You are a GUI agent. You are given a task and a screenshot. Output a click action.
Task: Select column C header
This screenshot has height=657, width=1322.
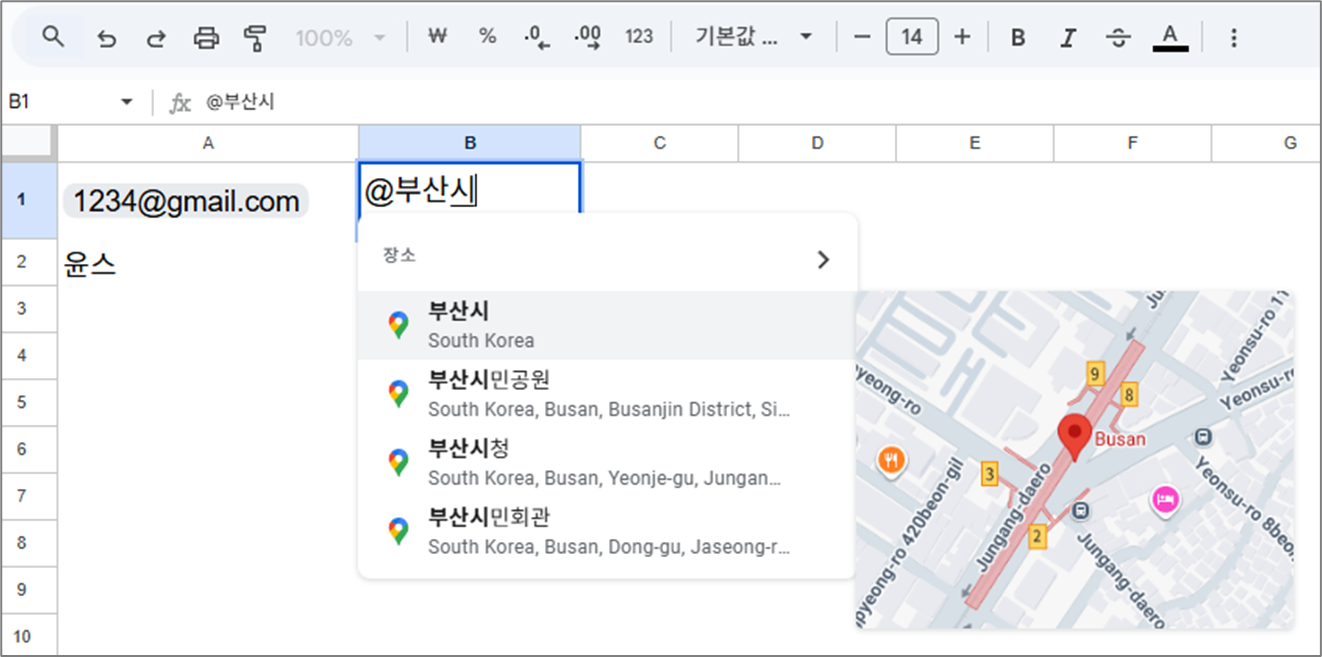point(659,143)
